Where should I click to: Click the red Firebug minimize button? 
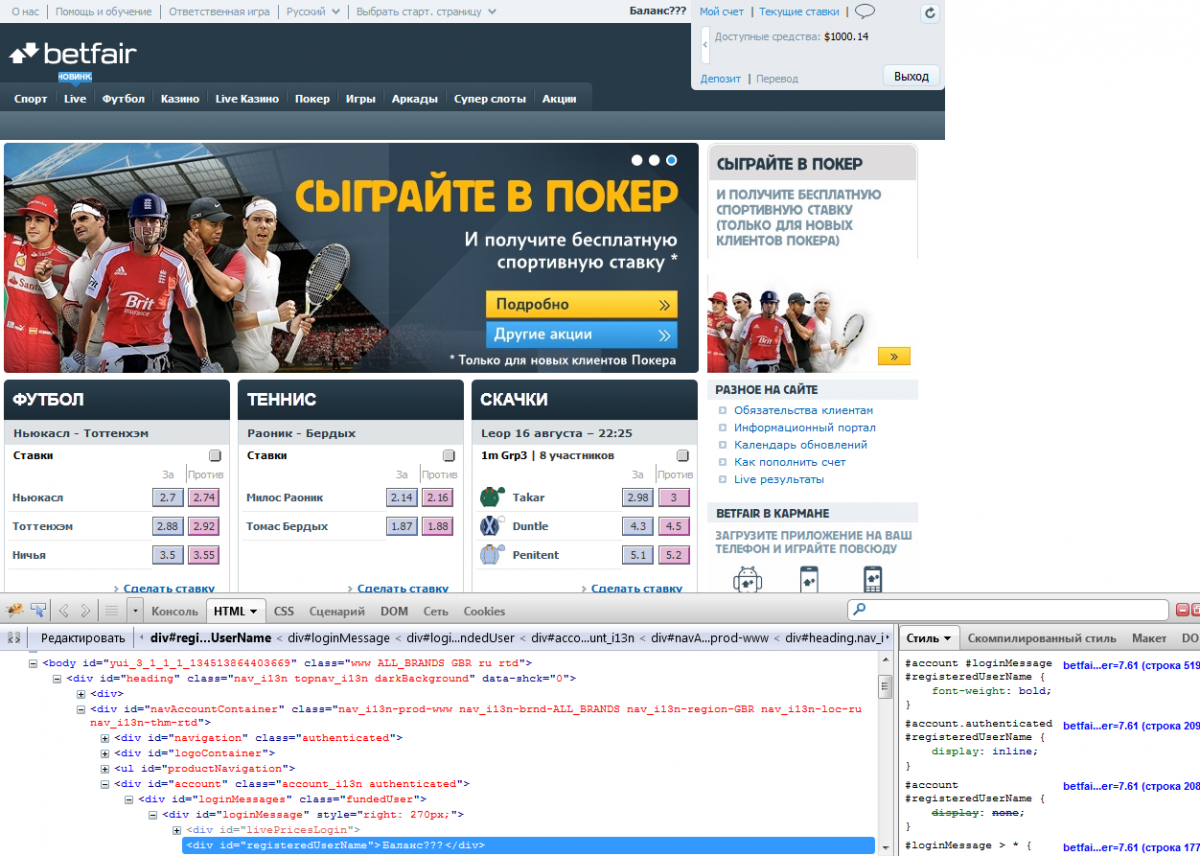click(1182, 609)
